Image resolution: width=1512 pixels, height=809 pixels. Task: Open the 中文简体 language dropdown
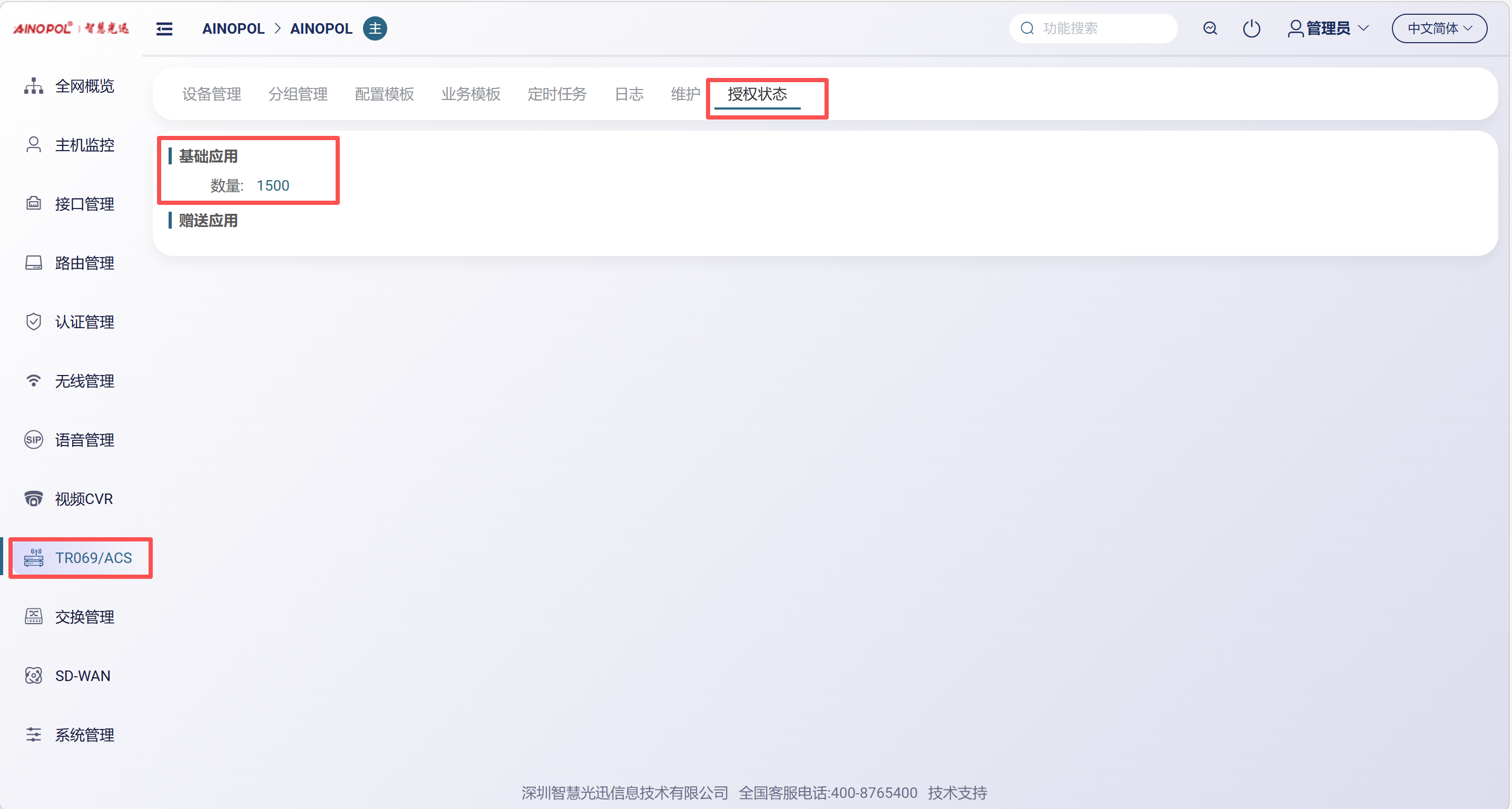click(x=1439, y=28)
